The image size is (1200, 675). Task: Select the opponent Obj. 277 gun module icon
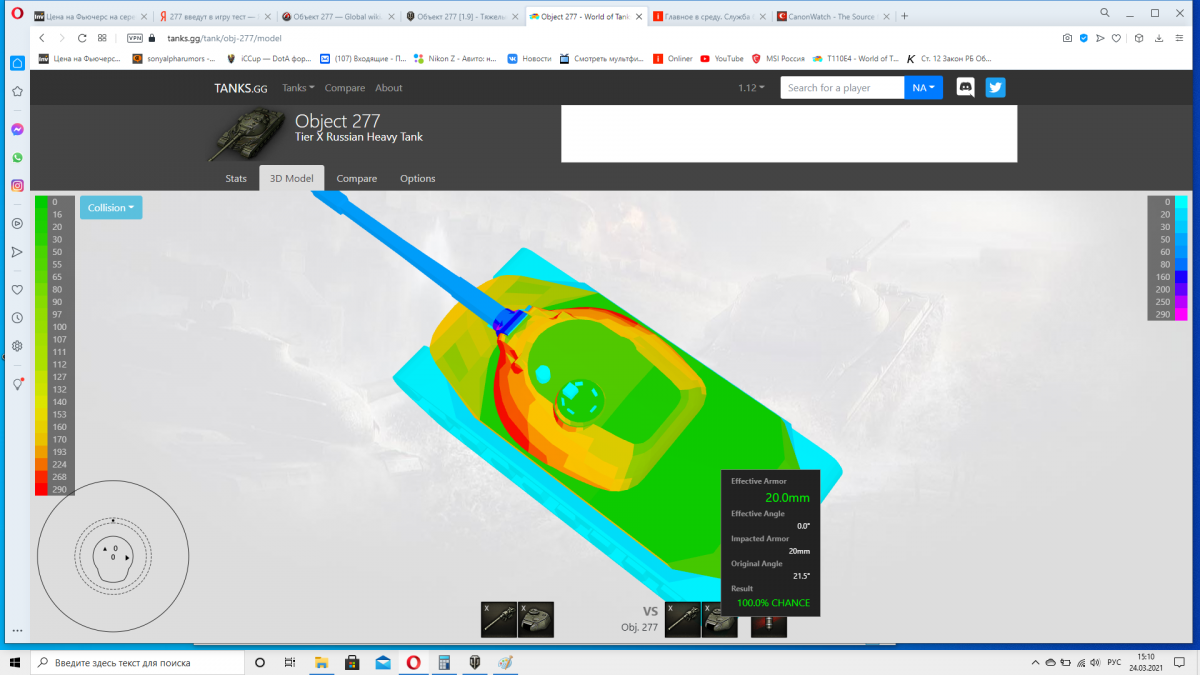683,620
